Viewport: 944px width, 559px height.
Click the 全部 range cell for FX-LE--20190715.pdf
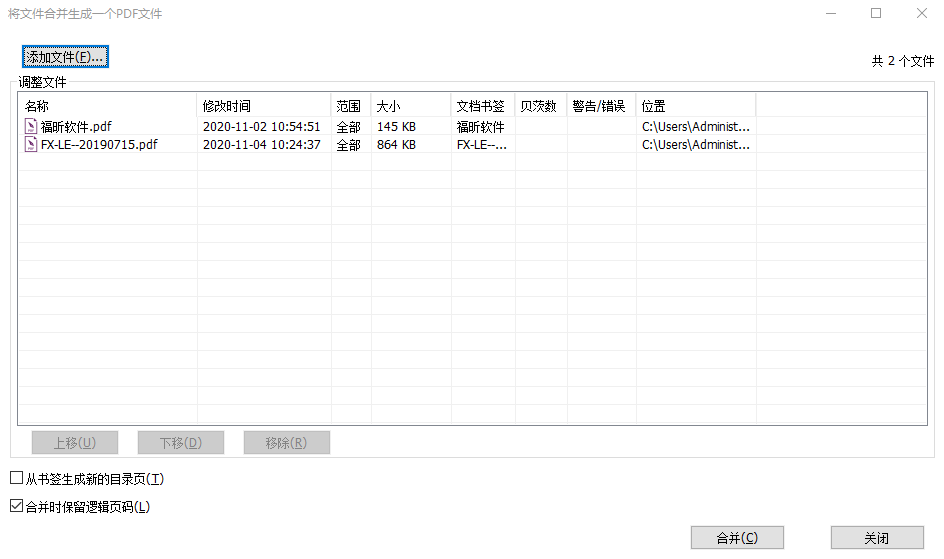click(349, 145)
